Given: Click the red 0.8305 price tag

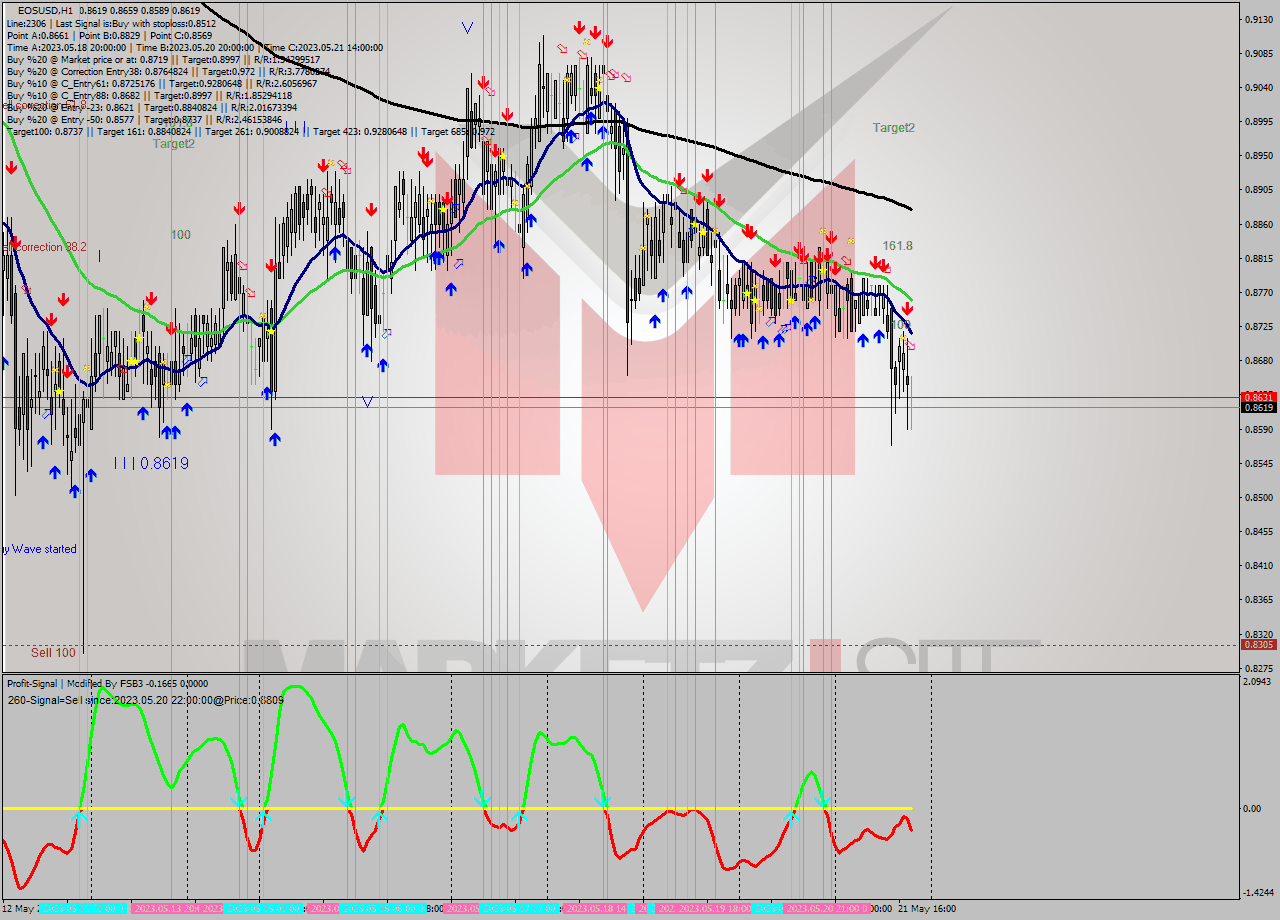Looking at the screenshot, I should pyautogui.click(x=1258, y=644).
